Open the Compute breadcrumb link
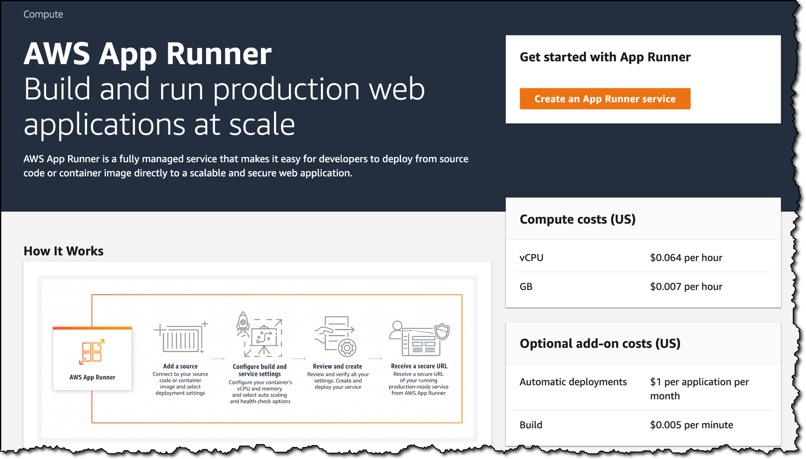The image size is (806, 459). pos(43,14)
